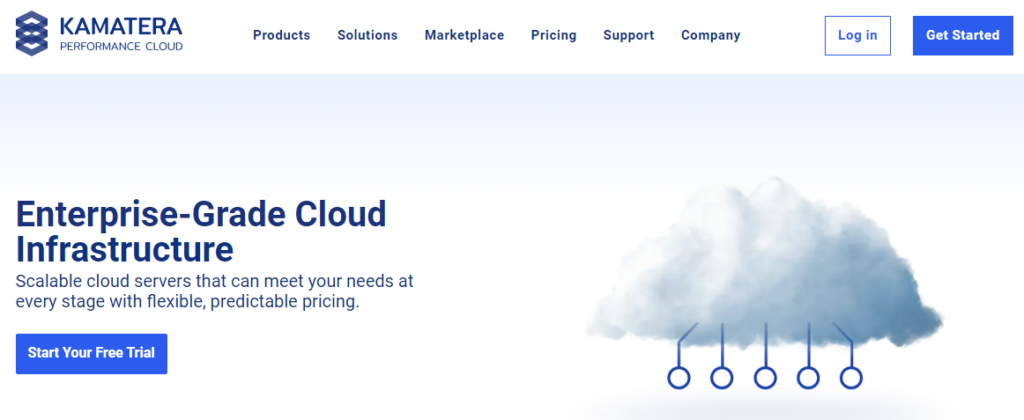The height and width of the screenshot is (420, 1024).
Task: Select the middle circle node under the cloud
Action: pyautogui.click(x=765, y=378)
